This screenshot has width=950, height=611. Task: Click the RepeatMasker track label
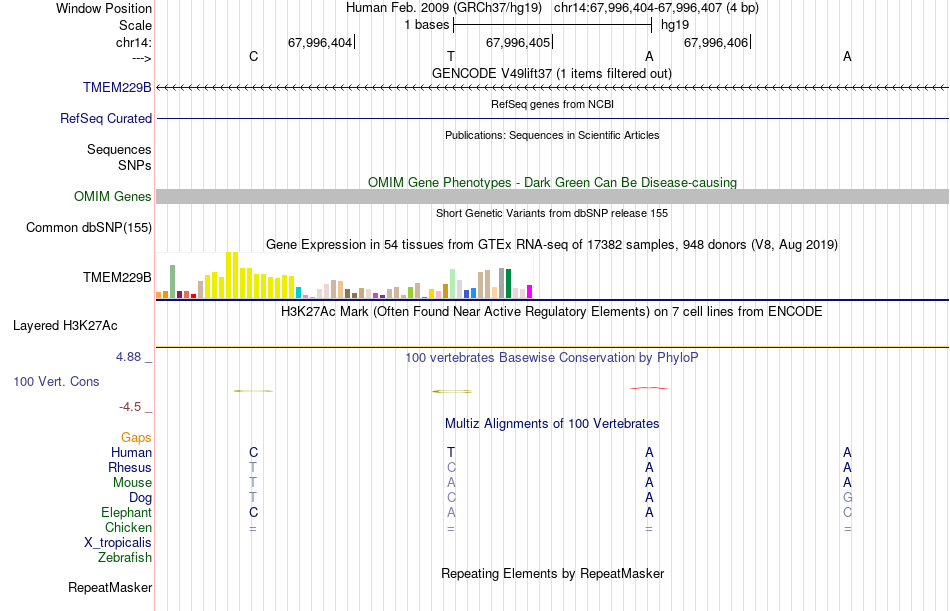click(x=110, y=587)
